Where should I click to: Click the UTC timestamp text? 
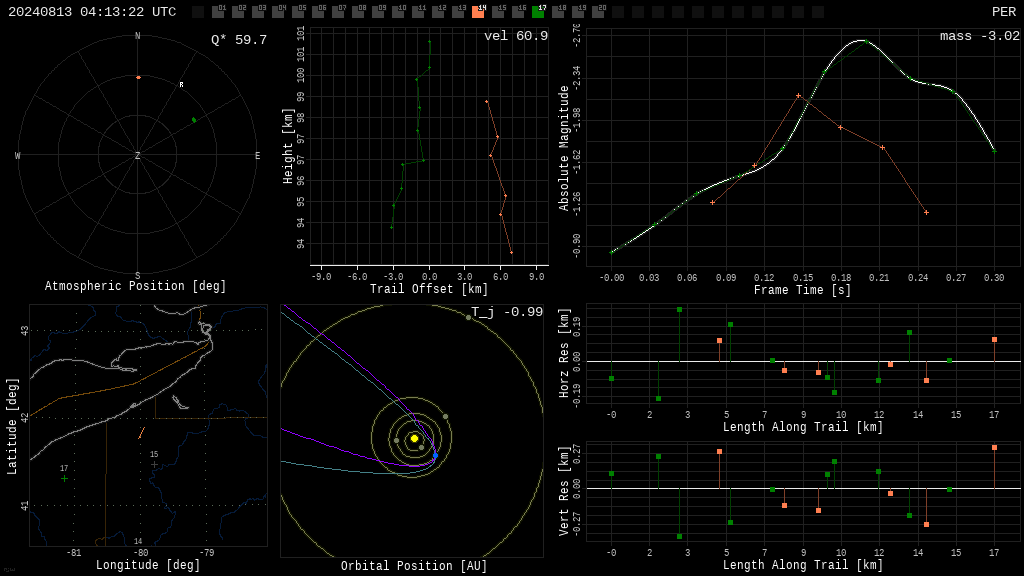[x=92, y=12]
